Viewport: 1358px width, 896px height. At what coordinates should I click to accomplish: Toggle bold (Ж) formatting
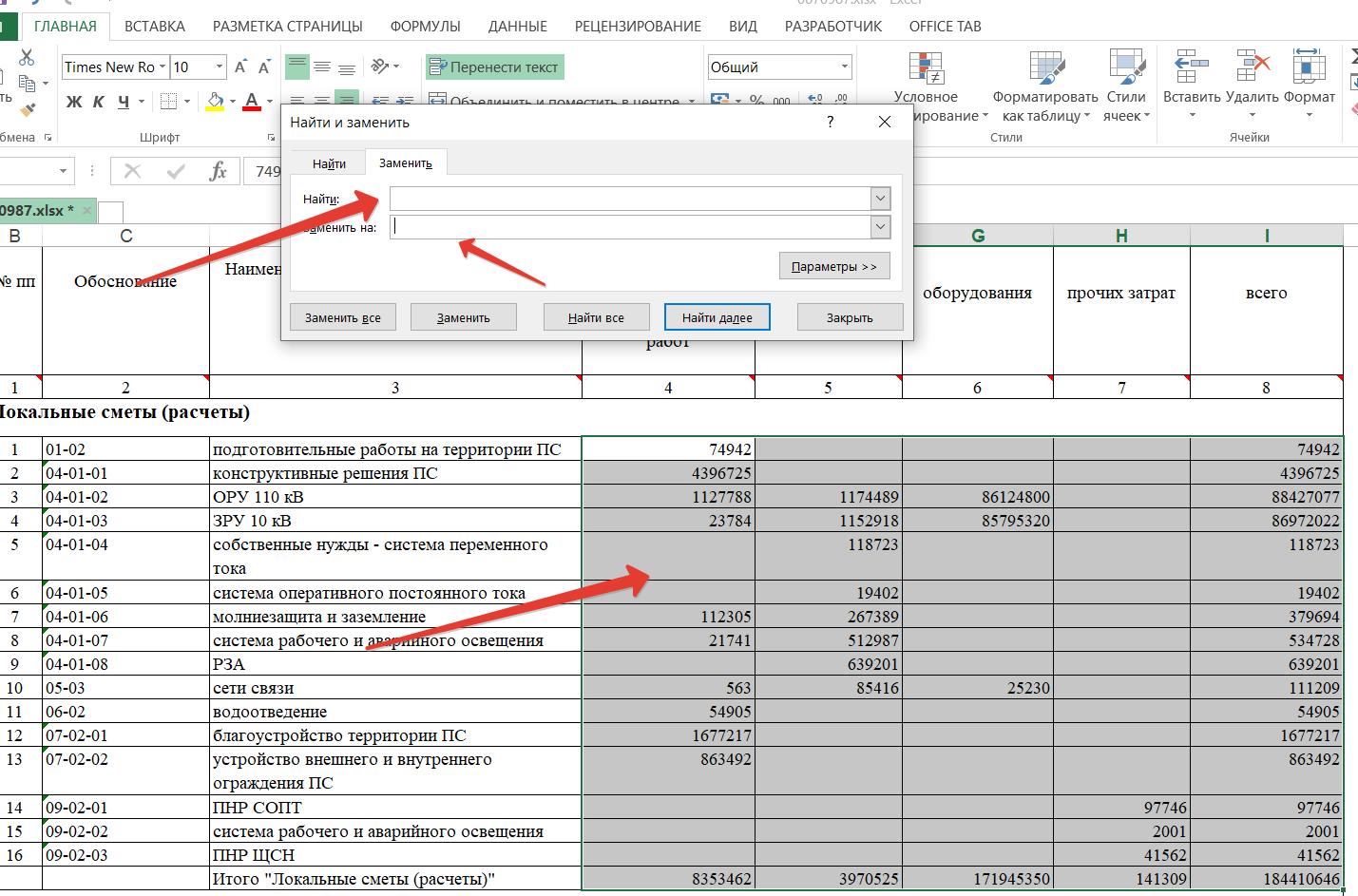[74, 102]
